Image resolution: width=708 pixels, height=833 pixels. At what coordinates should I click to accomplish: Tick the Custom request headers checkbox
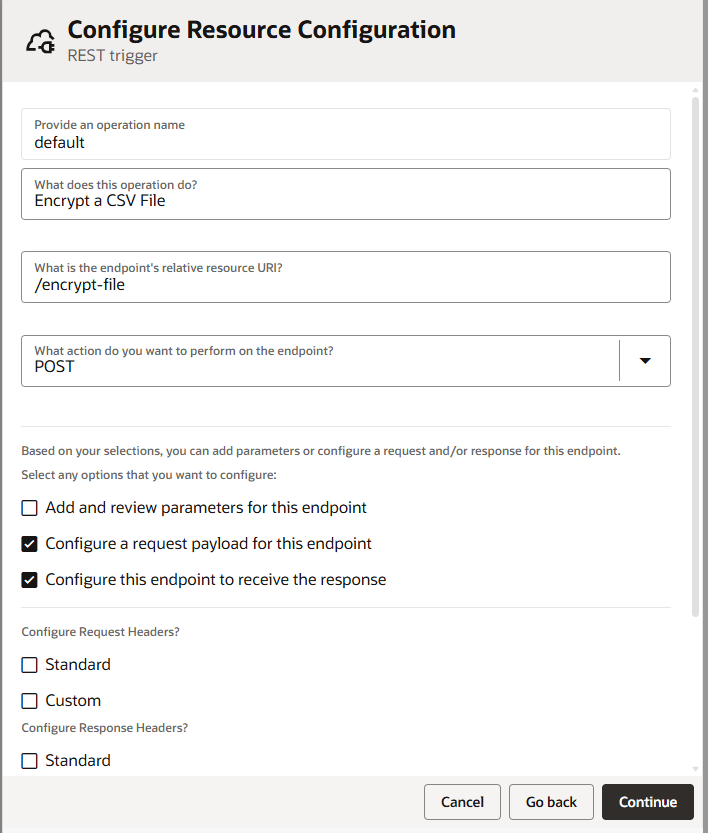coord(30,701)
